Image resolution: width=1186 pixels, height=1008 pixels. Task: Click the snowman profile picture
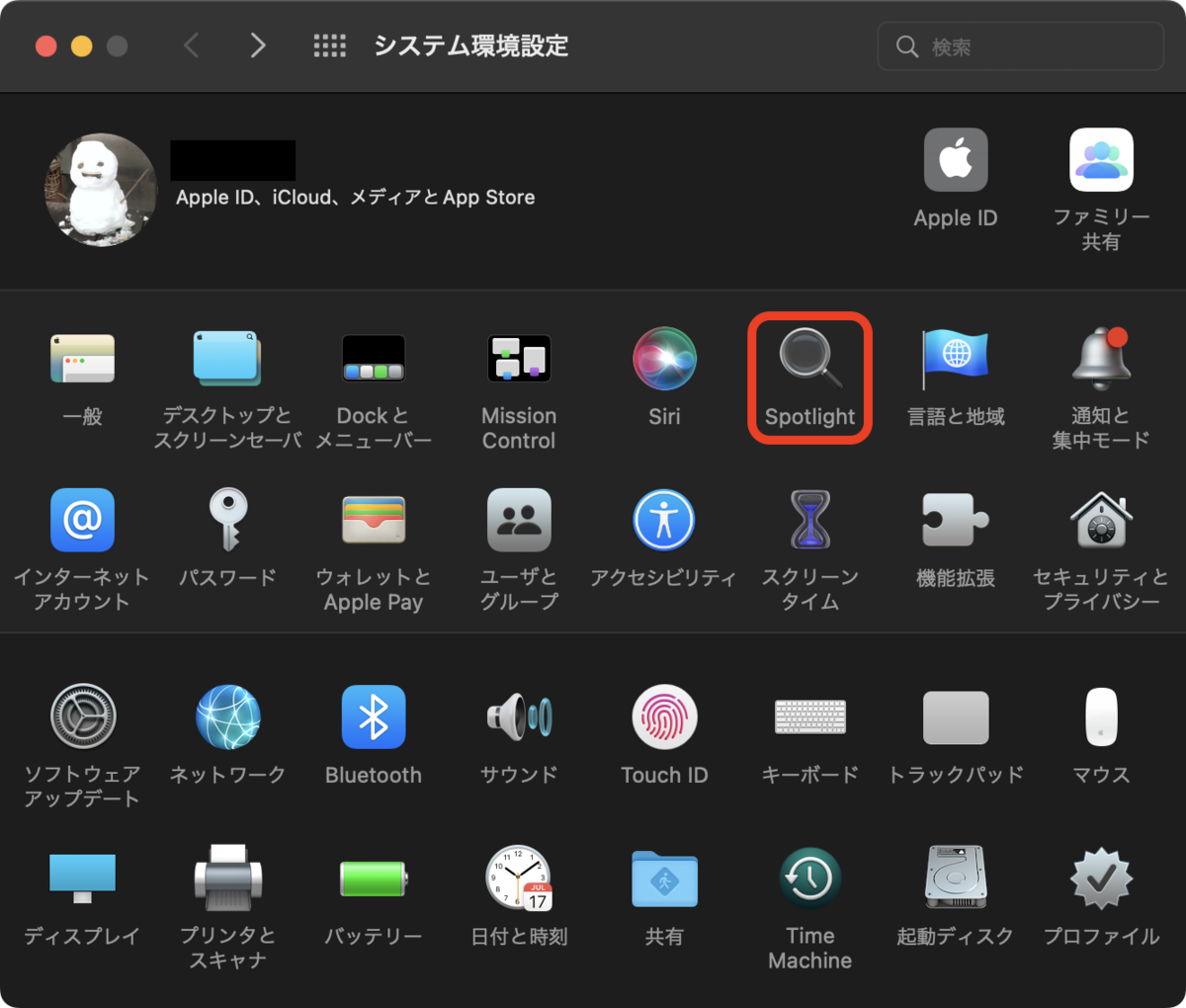[101, 190]
